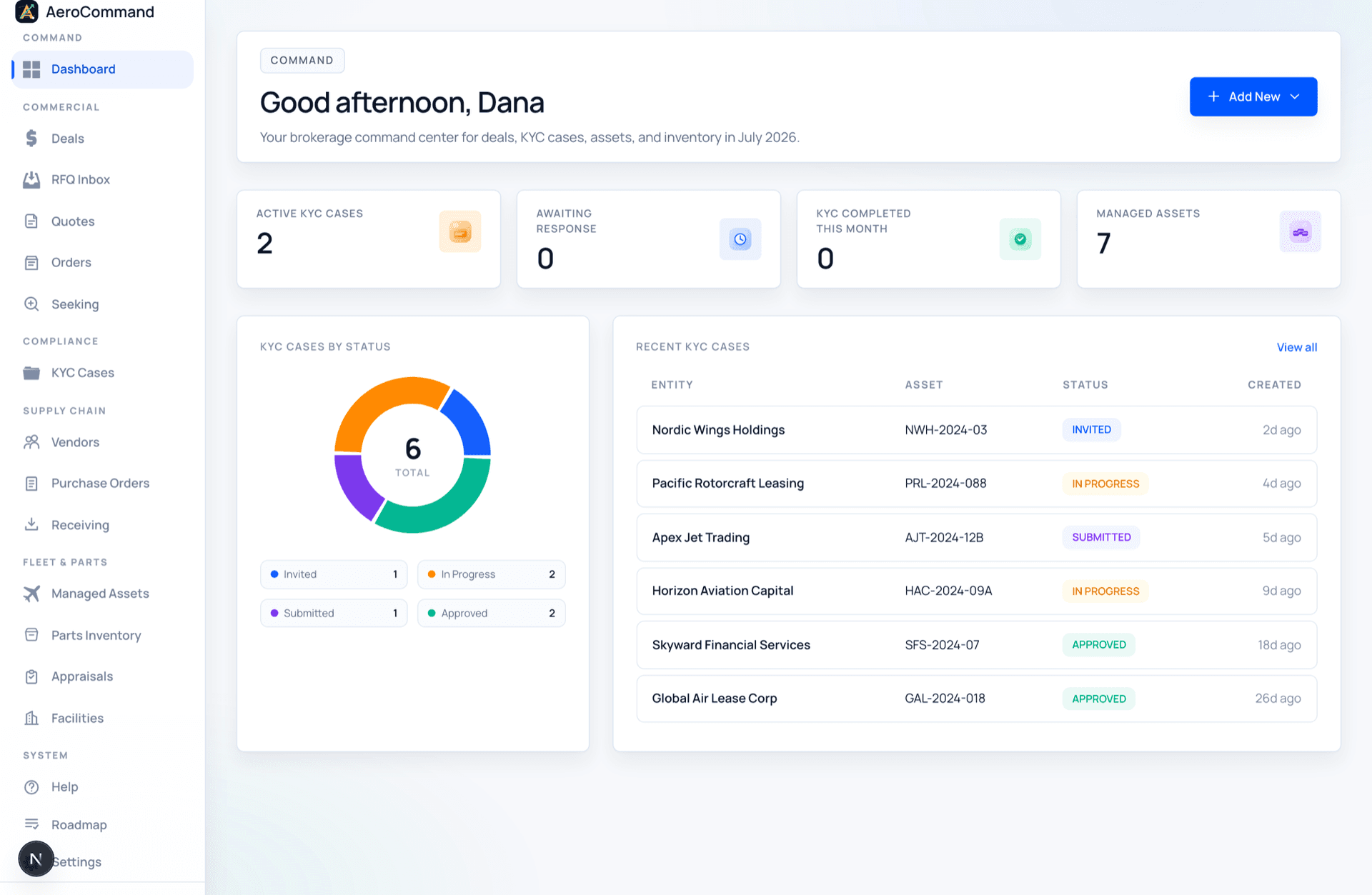
Task: Open the Global Air Lease Corp row
Action: coord(976,699)
